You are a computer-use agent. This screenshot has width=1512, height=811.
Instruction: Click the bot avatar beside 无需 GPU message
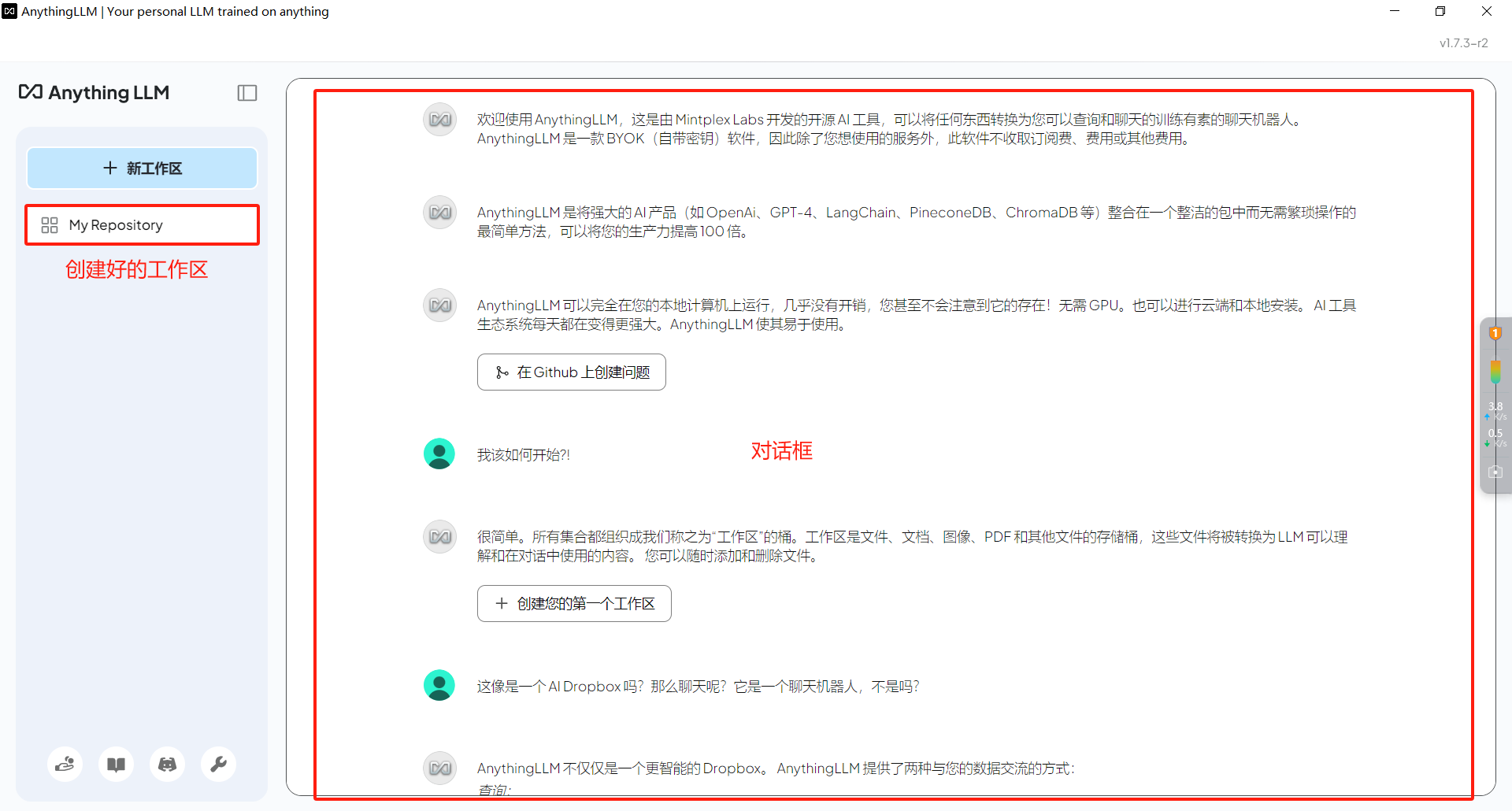[440, 306]
